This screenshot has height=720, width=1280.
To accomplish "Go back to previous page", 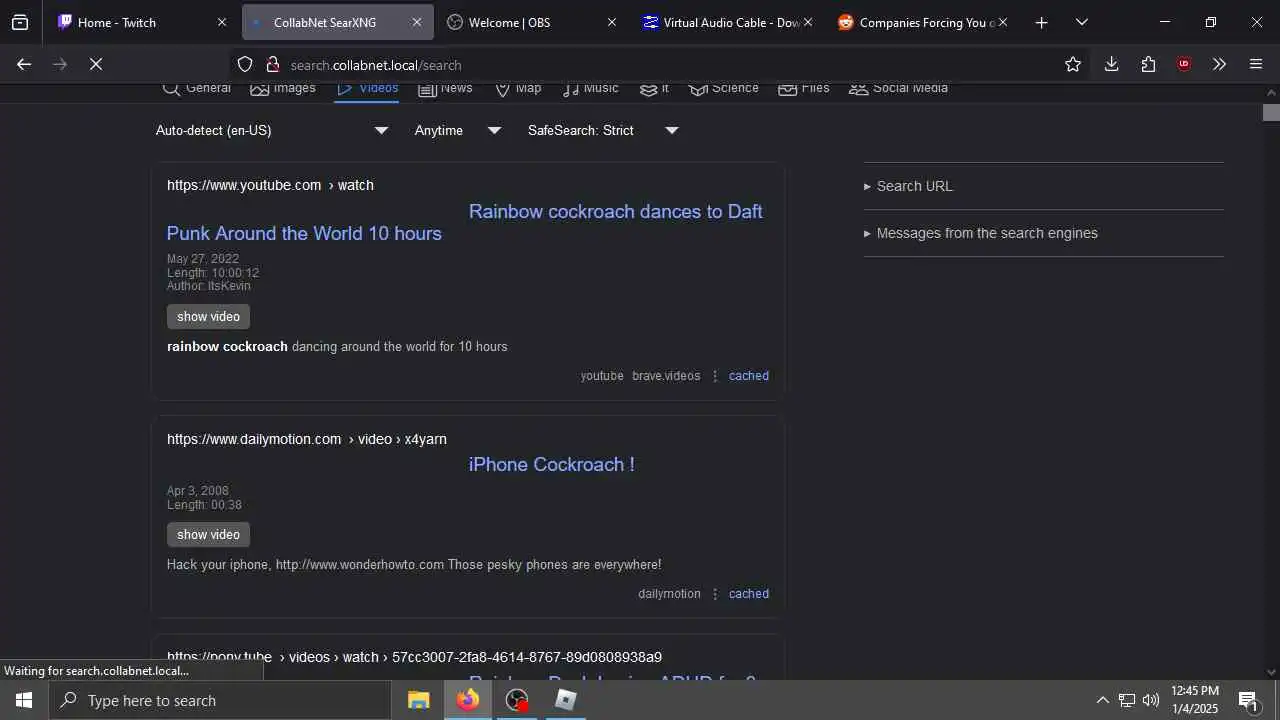I will 24,64.
